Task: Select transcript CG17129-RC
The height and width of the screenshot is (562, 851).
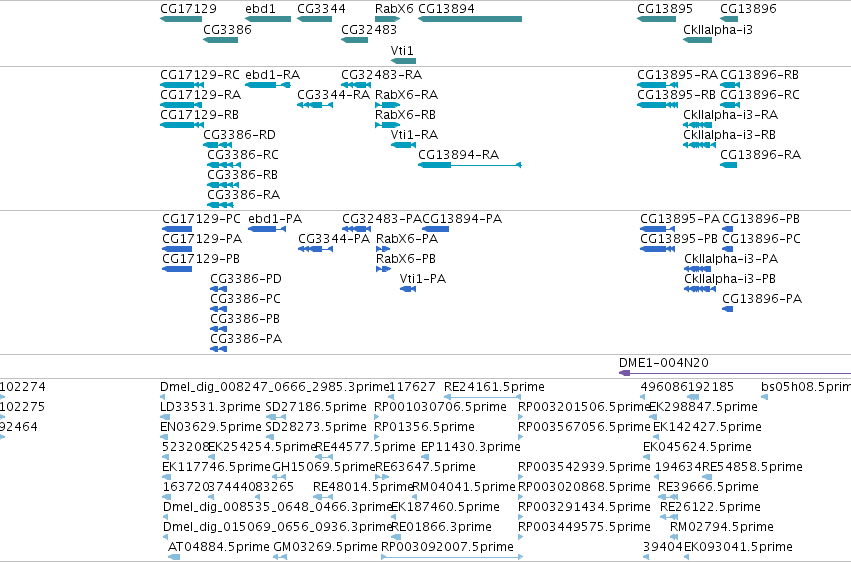Action: pyautogui.click(x=181, y=85)
